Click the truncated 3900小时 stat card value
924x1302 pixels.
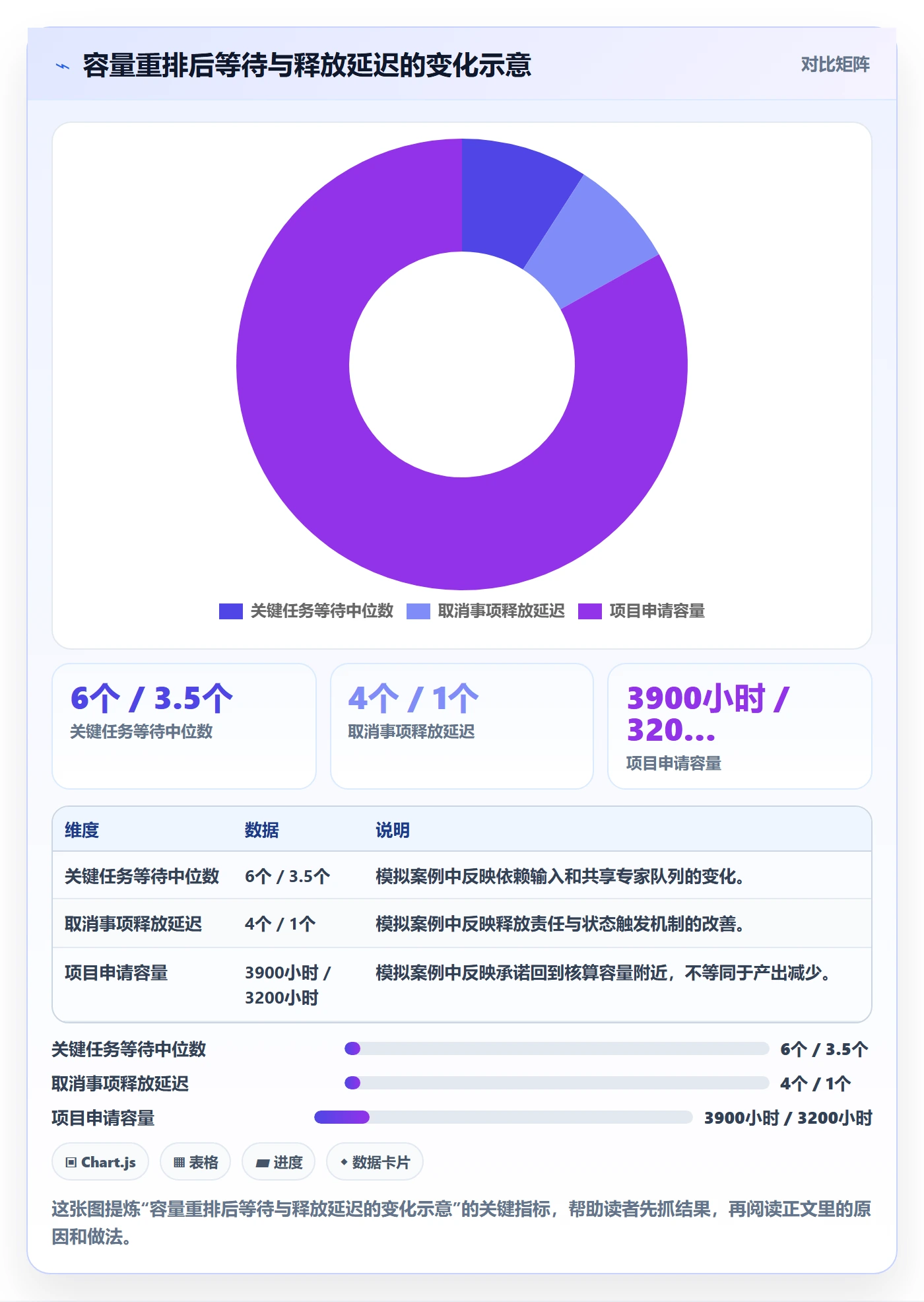(x=708, y=714)
